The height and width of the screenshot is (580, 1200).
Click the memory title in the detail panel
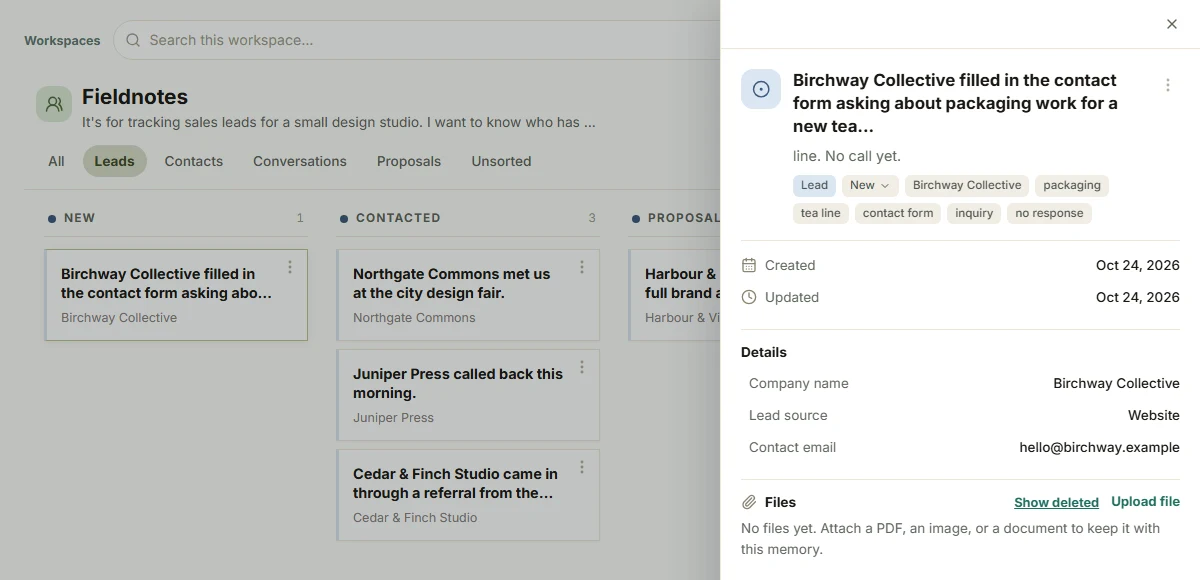click(955, 103)
